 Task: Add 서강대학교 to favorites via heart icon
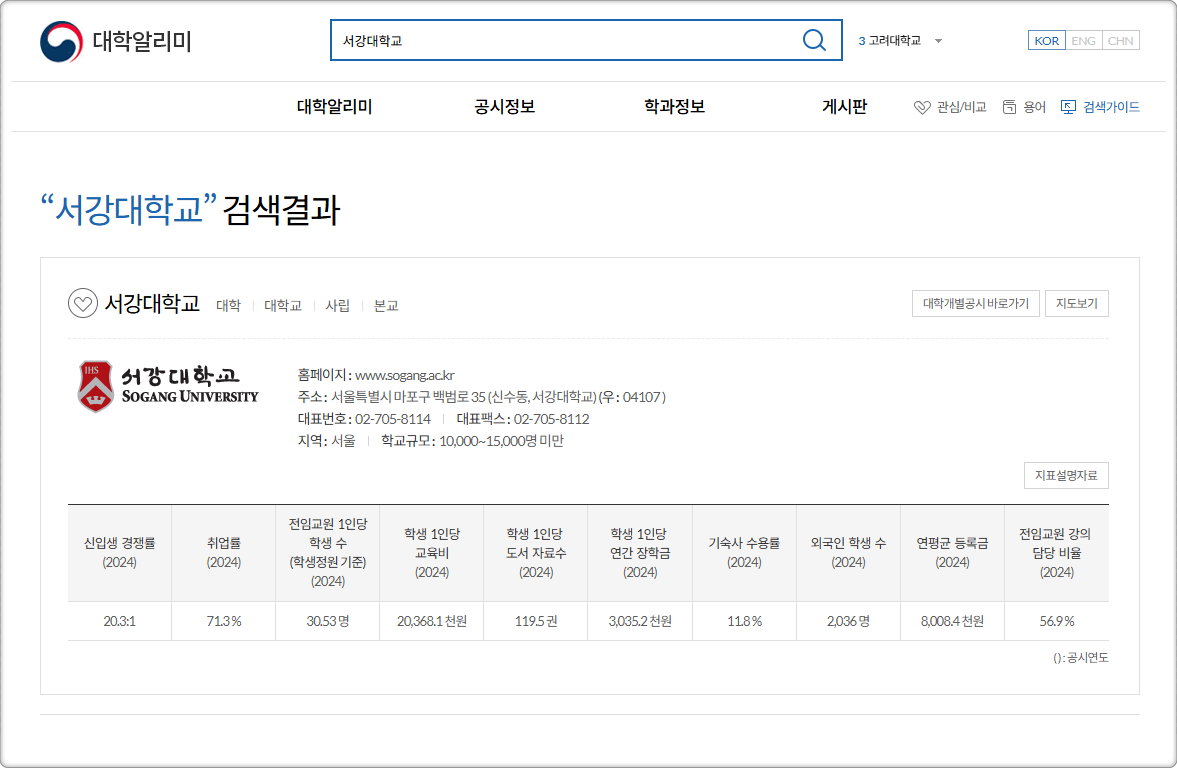83,303
